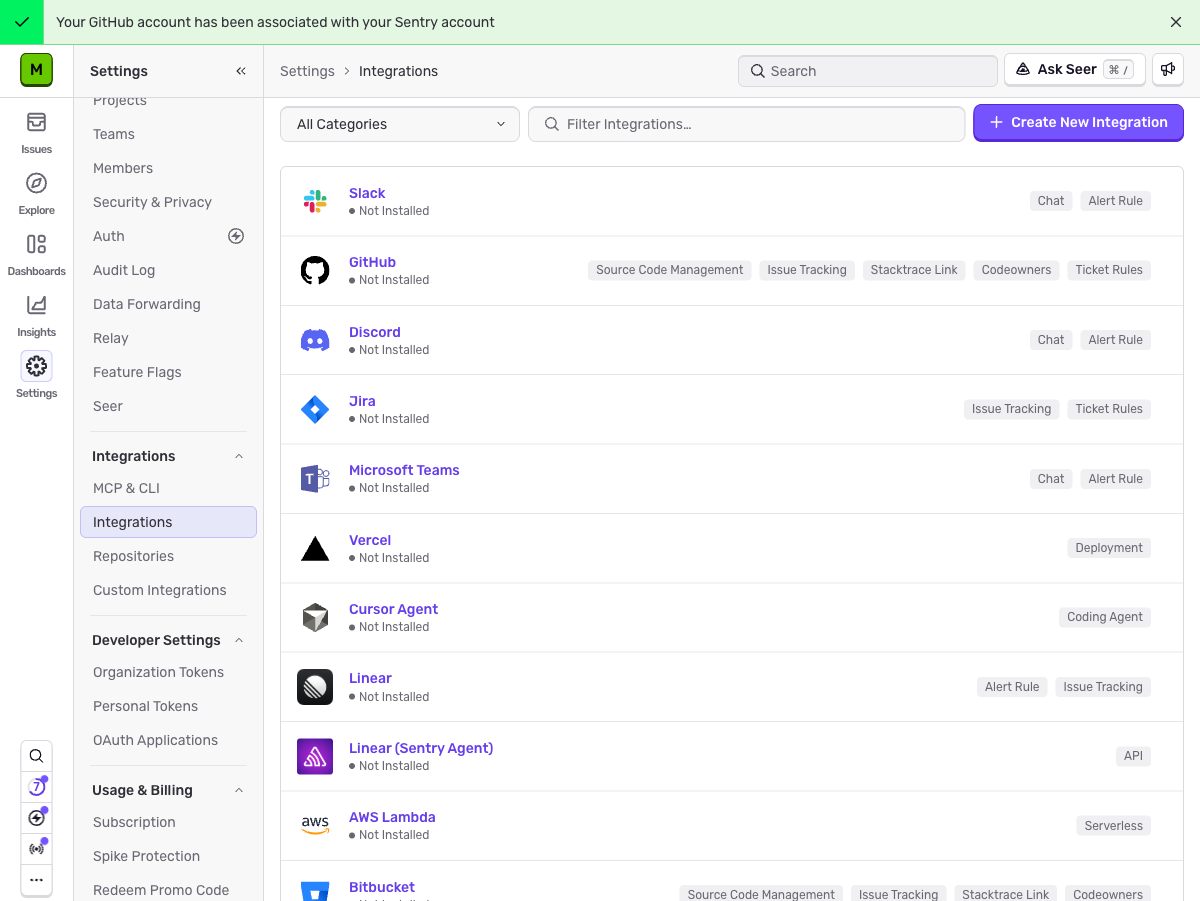Open the Cursor Agent integration link
1200x901 pixels.
point(393,609)
